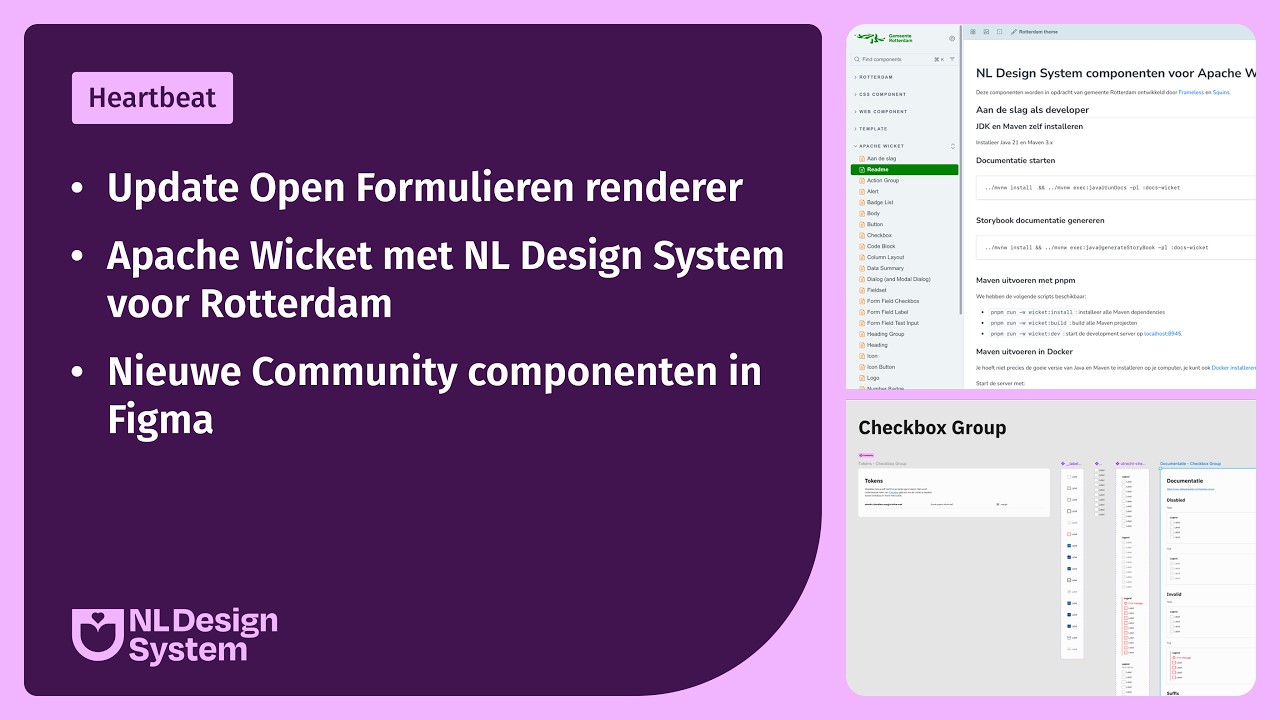Click 'Nieuwe Community componenten in Figma' bullet
Viewport: 1280px width, 720px height.
coord(434,396)
